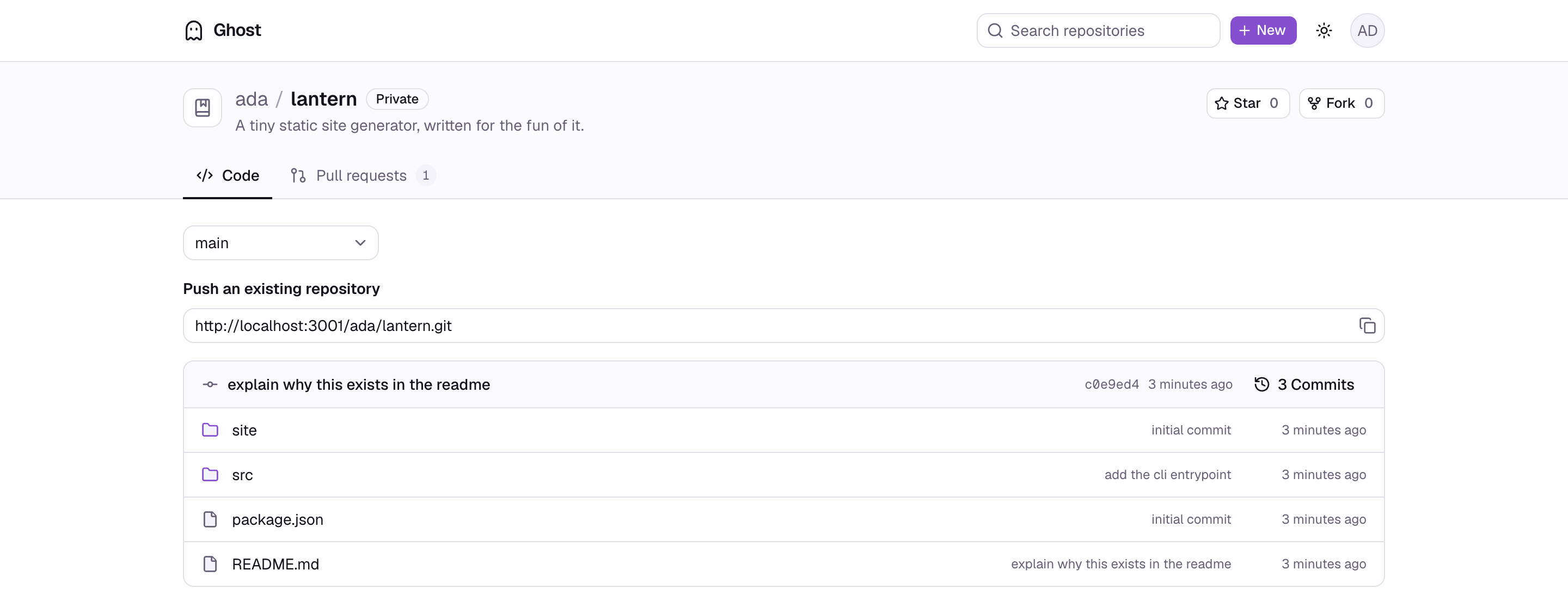View the 3 Commits history

point(1304,385)
